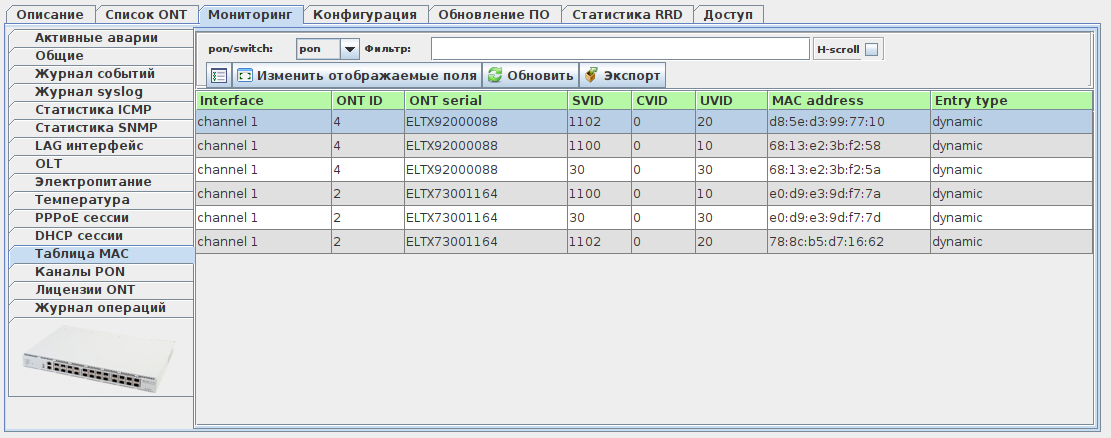
Task: Sort by the CVID column header
Action: (663, 101)
